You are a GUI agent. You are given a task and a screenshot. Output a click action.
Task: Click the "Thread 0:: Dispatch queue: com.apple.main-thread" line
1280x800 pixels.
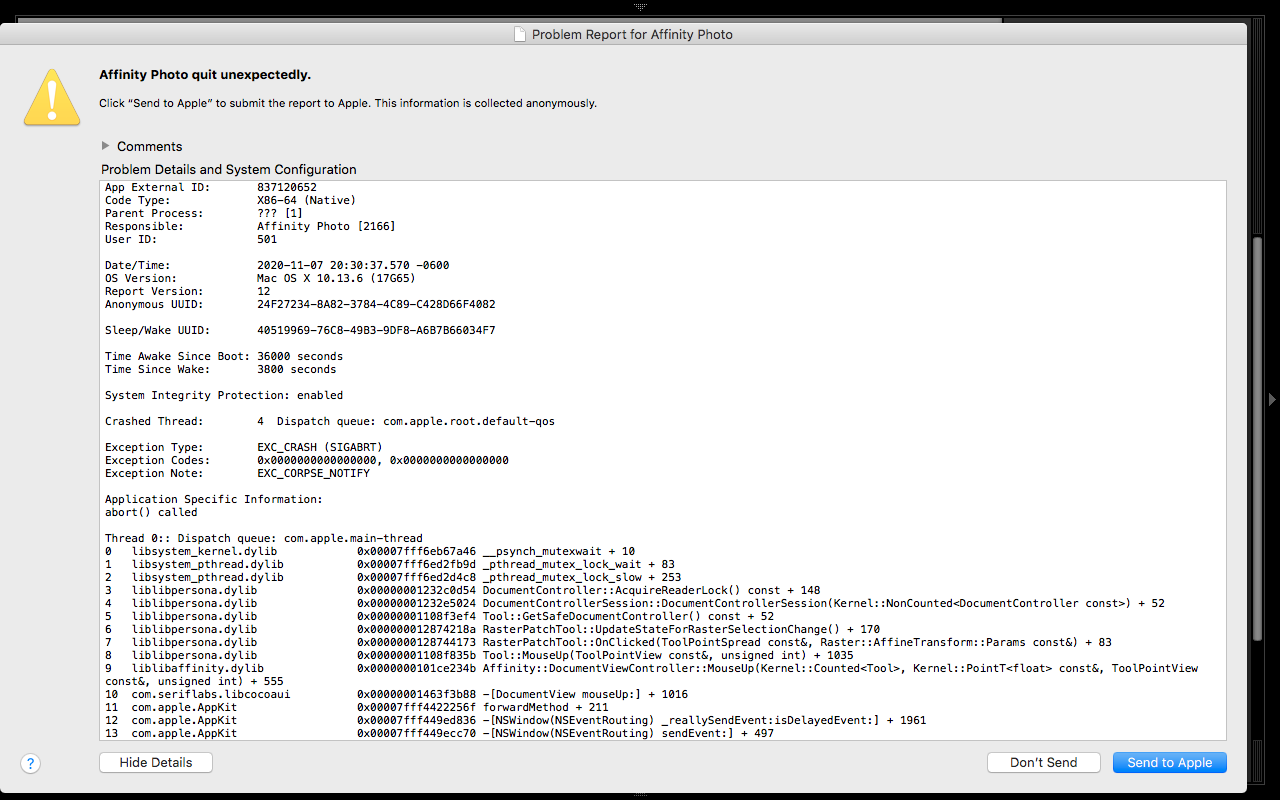pos(264,538)
